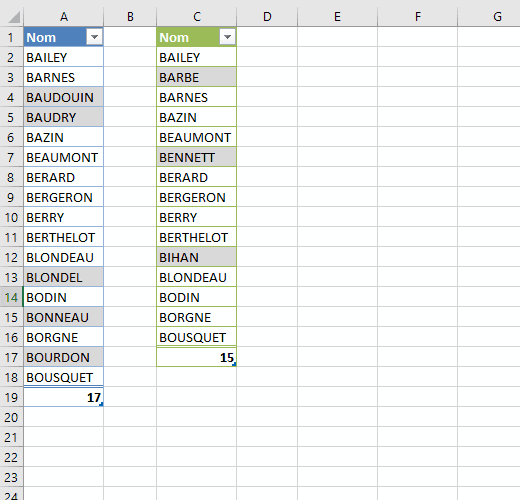The width and height of the screenshot is (520, 500).
Task: Select cell BEAUMONT in column C
Action: (197, 137)
